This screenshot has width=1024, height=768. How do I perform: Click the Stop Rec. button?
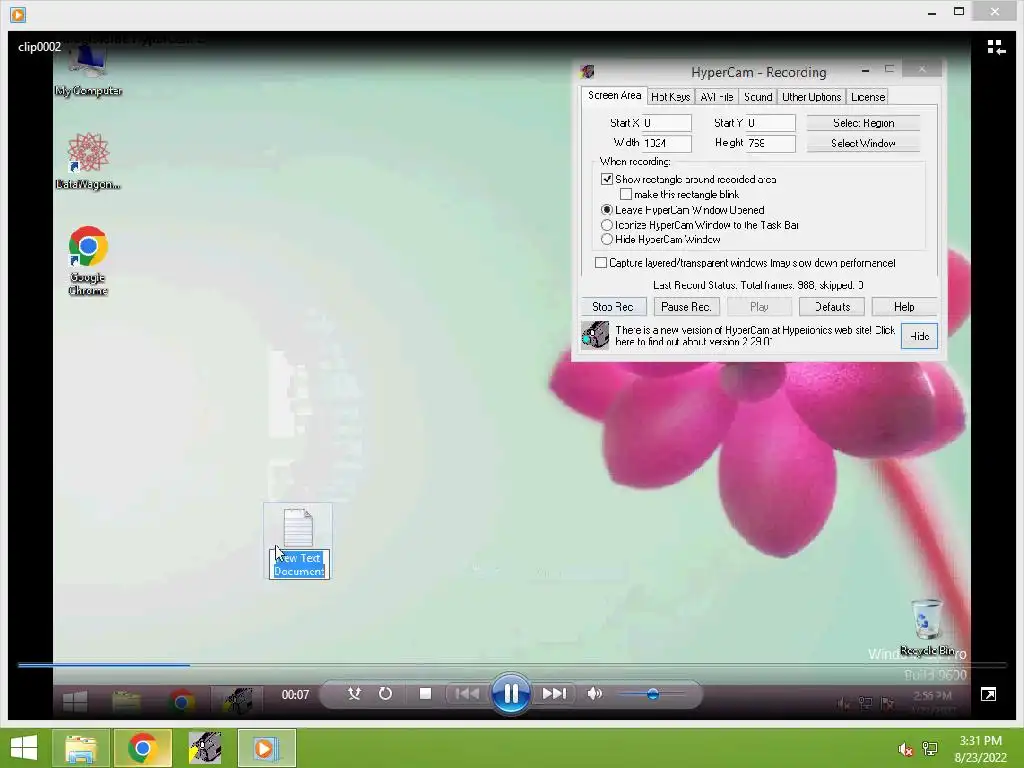[x=613, y=306]
